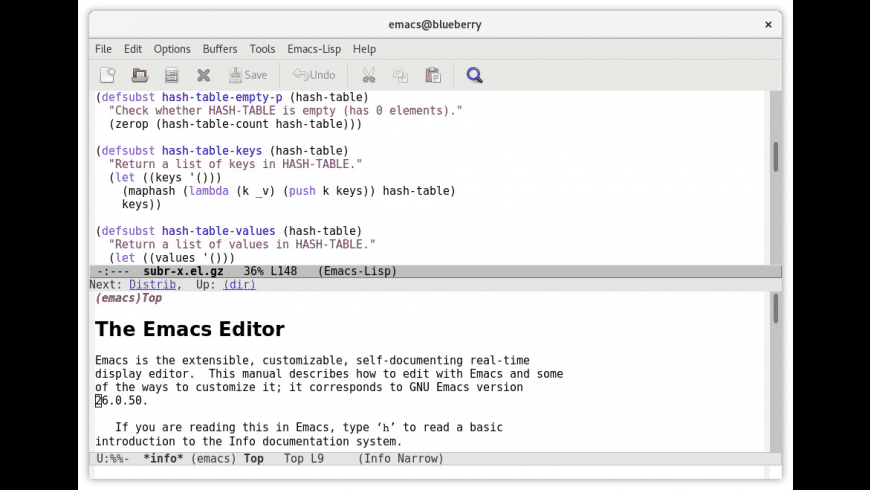The height and width of the screenshot is (490, 870).
Task: Follow the (dir) Up link
Action: pos(240,285)
